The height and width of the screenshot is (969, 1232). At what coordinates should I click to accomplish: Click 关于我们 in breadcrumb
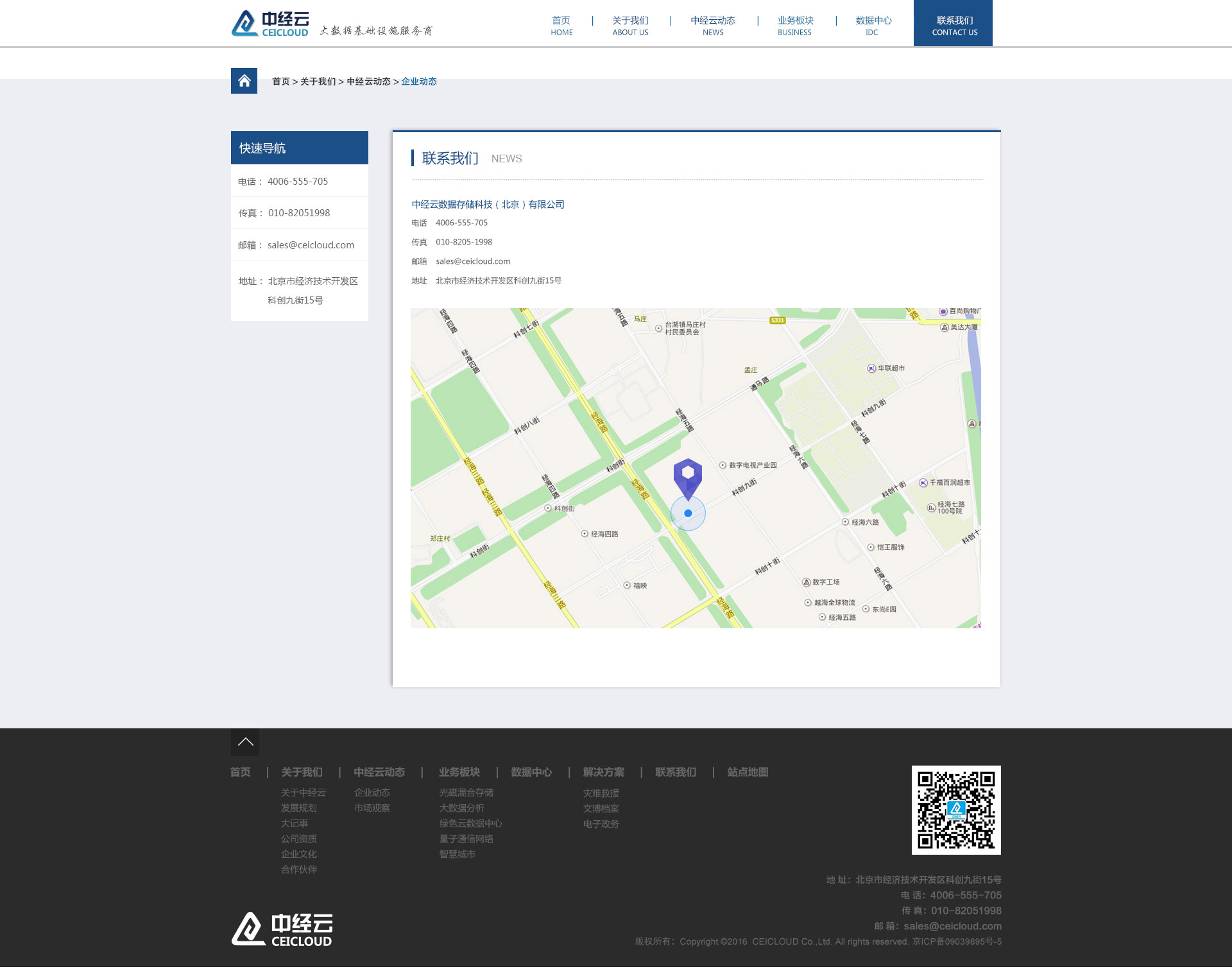point(318,81)
